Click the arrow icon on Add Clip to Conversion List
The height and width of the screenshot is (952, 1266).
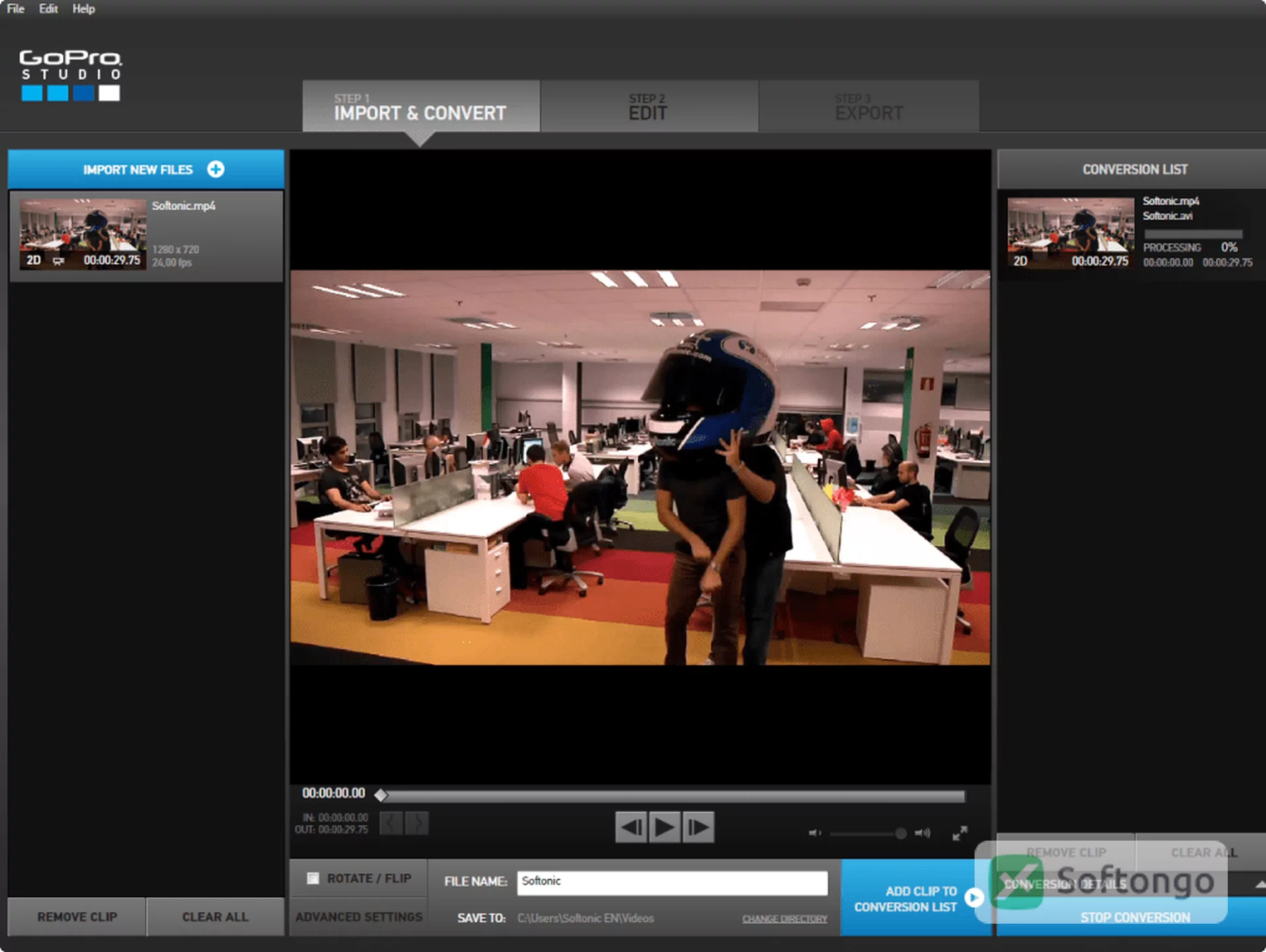point(974,897)
